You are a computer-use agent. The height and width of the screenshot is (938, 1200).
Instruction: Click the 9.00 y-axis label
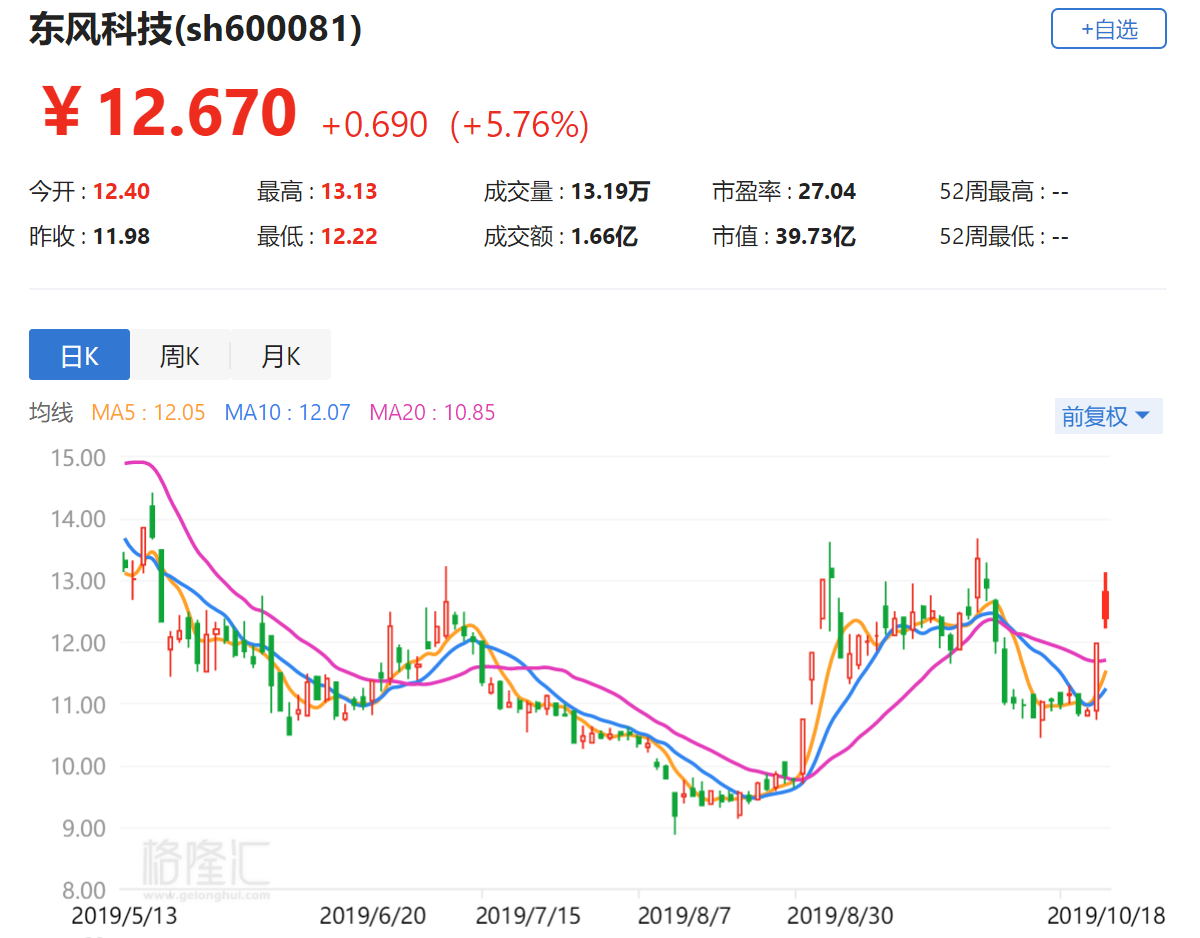click(x=82, y=829)
